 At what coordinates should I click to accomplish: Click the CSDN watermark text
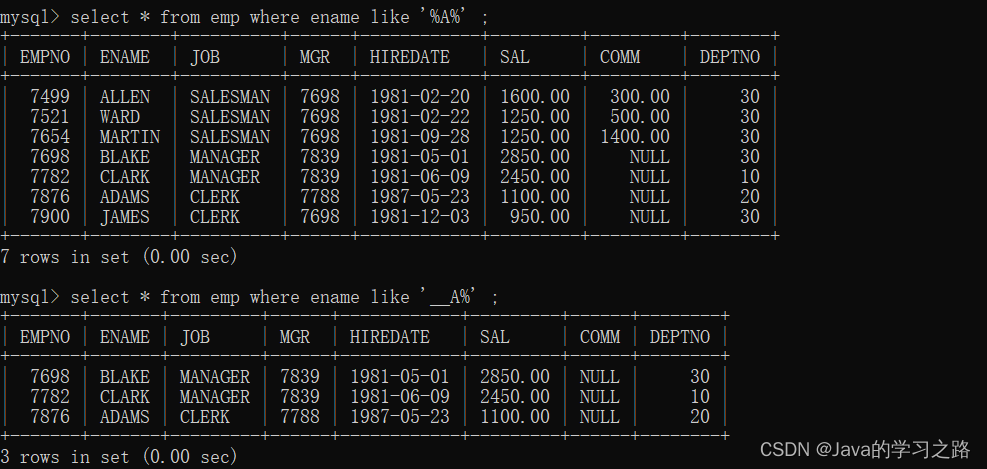(866, 449)
